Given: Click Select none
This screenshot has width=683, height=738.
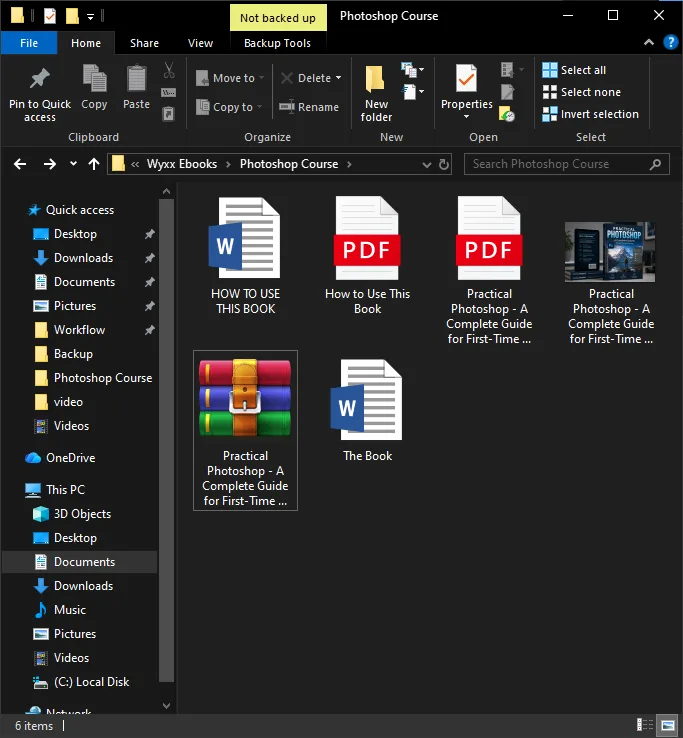Looking at the screenshot, I should [581, 92].
